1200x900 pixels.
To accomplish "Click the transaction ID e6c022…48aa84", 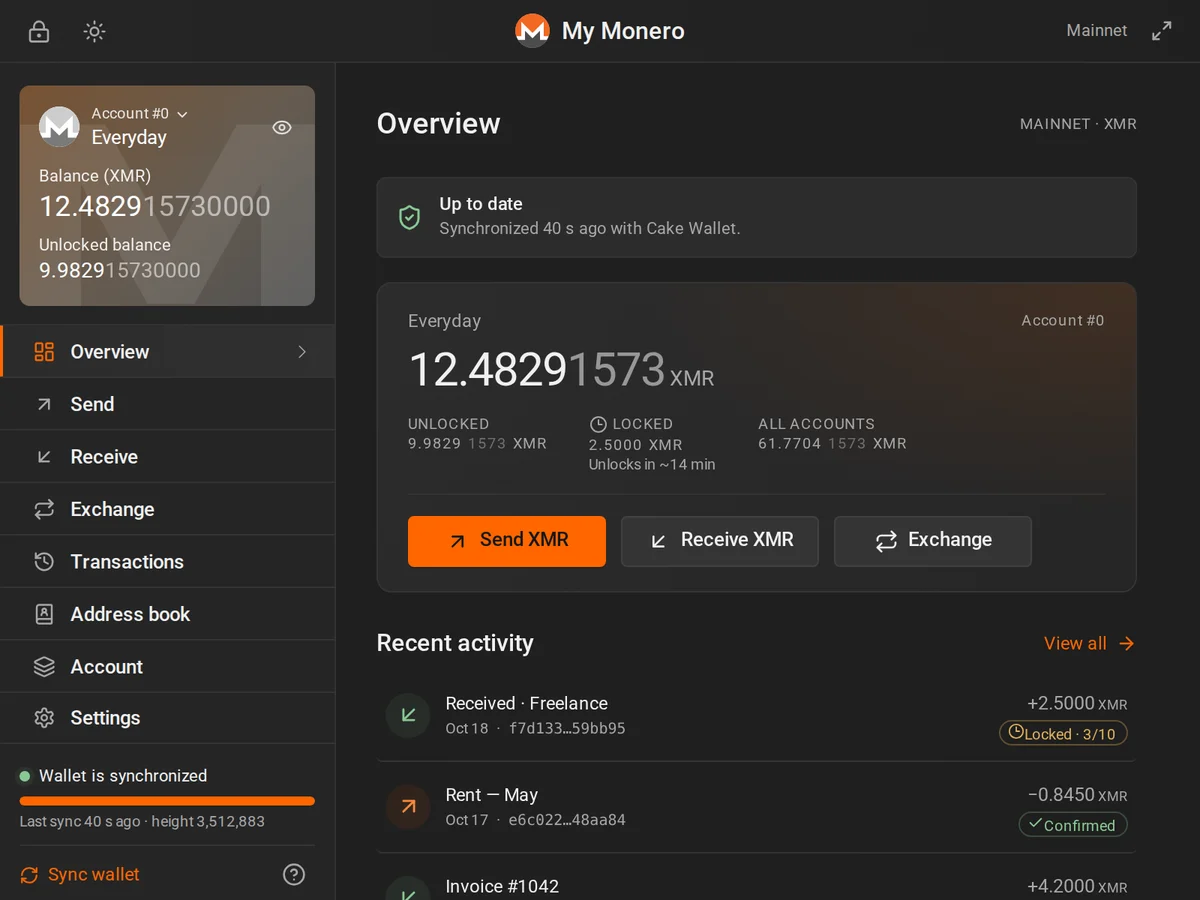I will point(567,821).
